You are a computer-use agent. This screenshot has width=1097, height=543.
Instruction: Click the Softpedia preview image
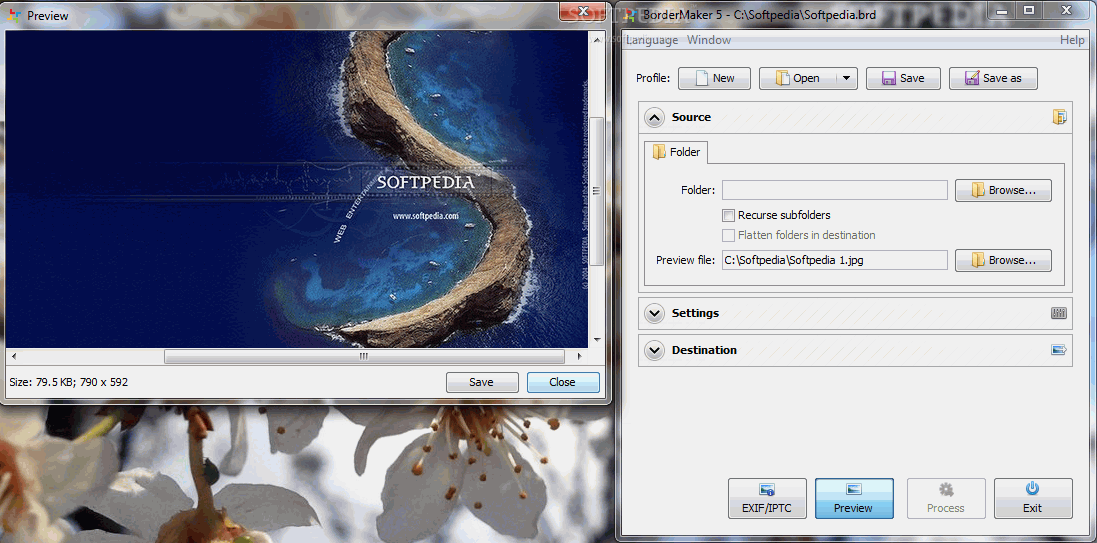pos(297,190)
